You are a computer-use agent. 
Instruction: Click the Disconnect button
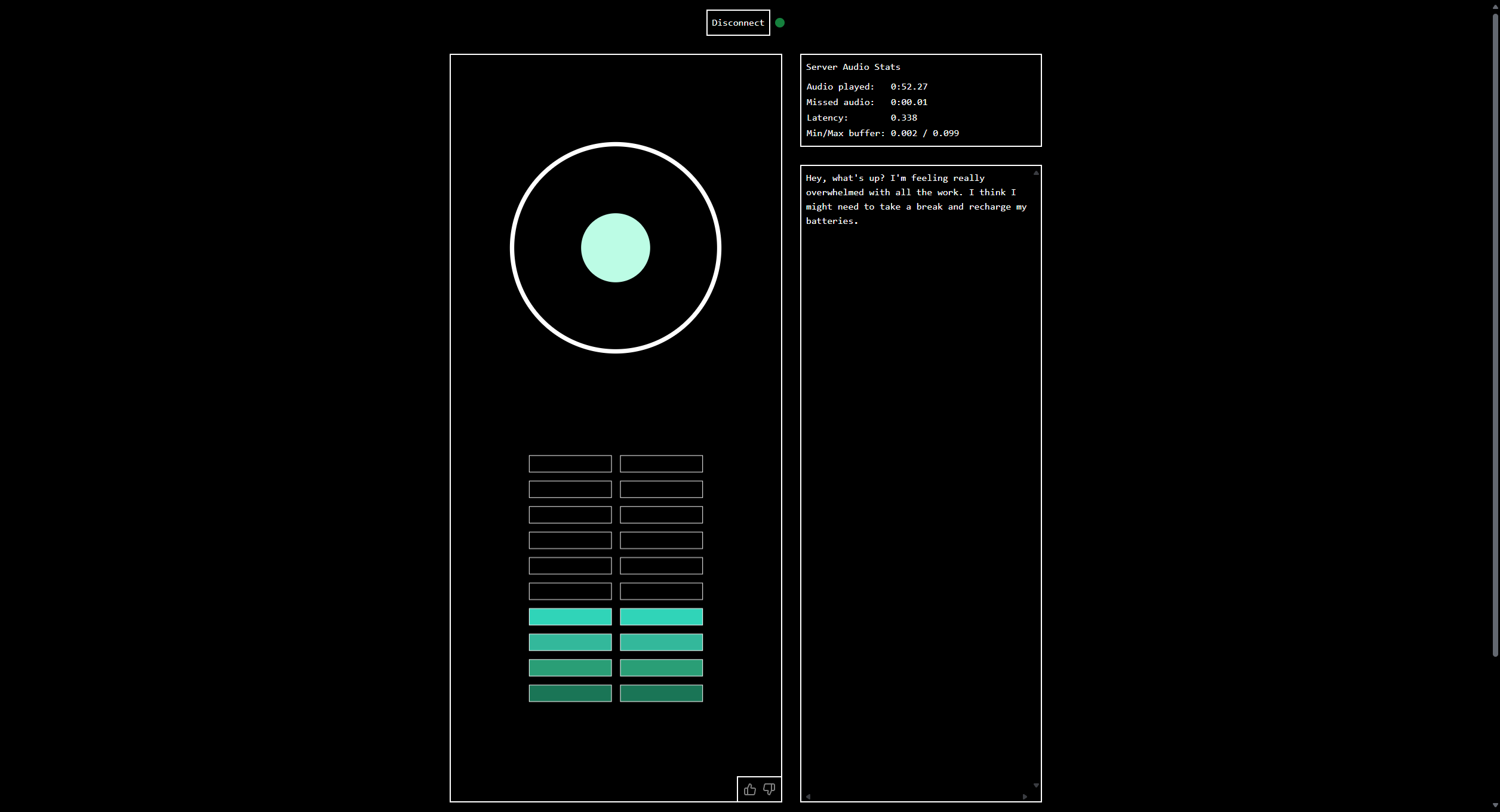pyautogui.click(x=738, y=23)
